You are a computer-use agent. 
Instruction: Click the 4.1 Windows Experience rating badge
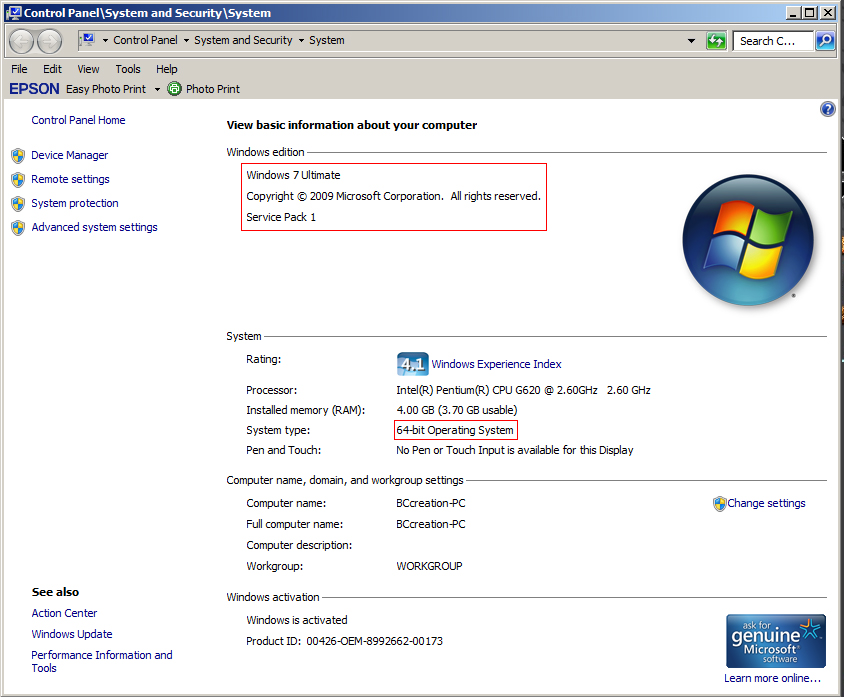pos(412,364)
